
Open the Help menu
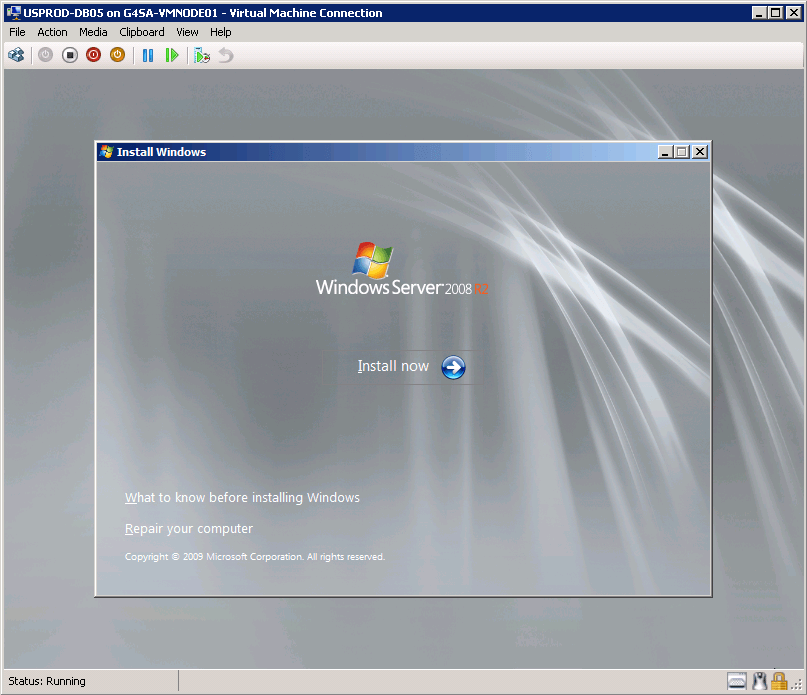(220, 32)
